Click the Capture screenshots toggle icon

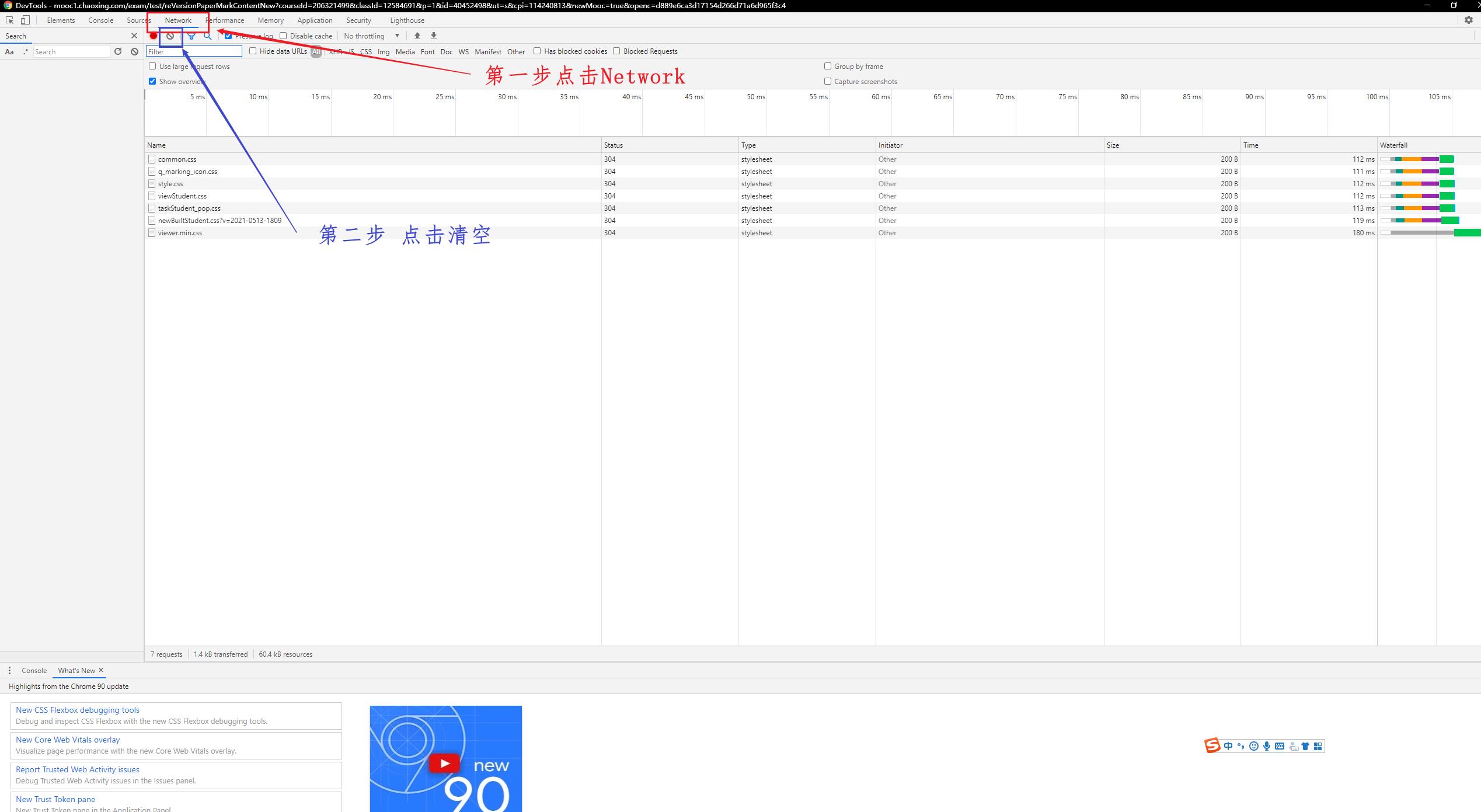828,81
